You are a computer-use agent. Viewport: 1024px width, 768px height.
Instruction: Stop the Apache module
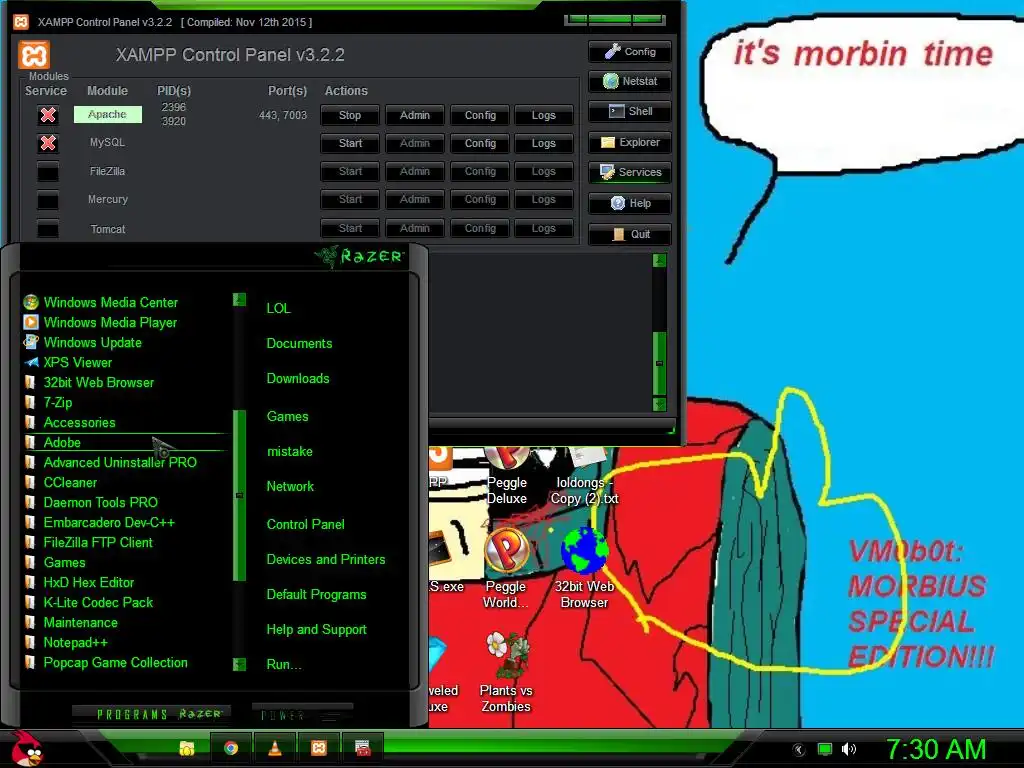pyautogui.click(x=349, y=115)
